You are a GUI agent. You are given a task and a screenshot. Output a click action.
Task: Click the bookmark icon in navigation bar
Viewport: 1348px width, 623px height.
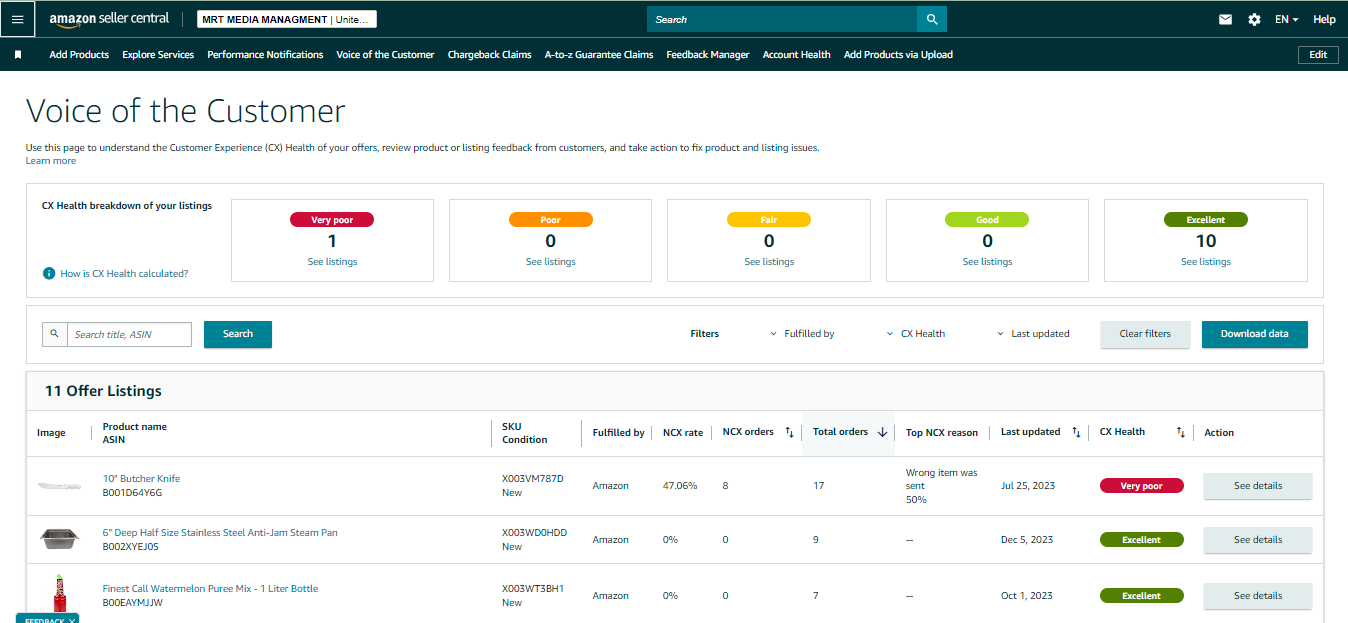18,55
